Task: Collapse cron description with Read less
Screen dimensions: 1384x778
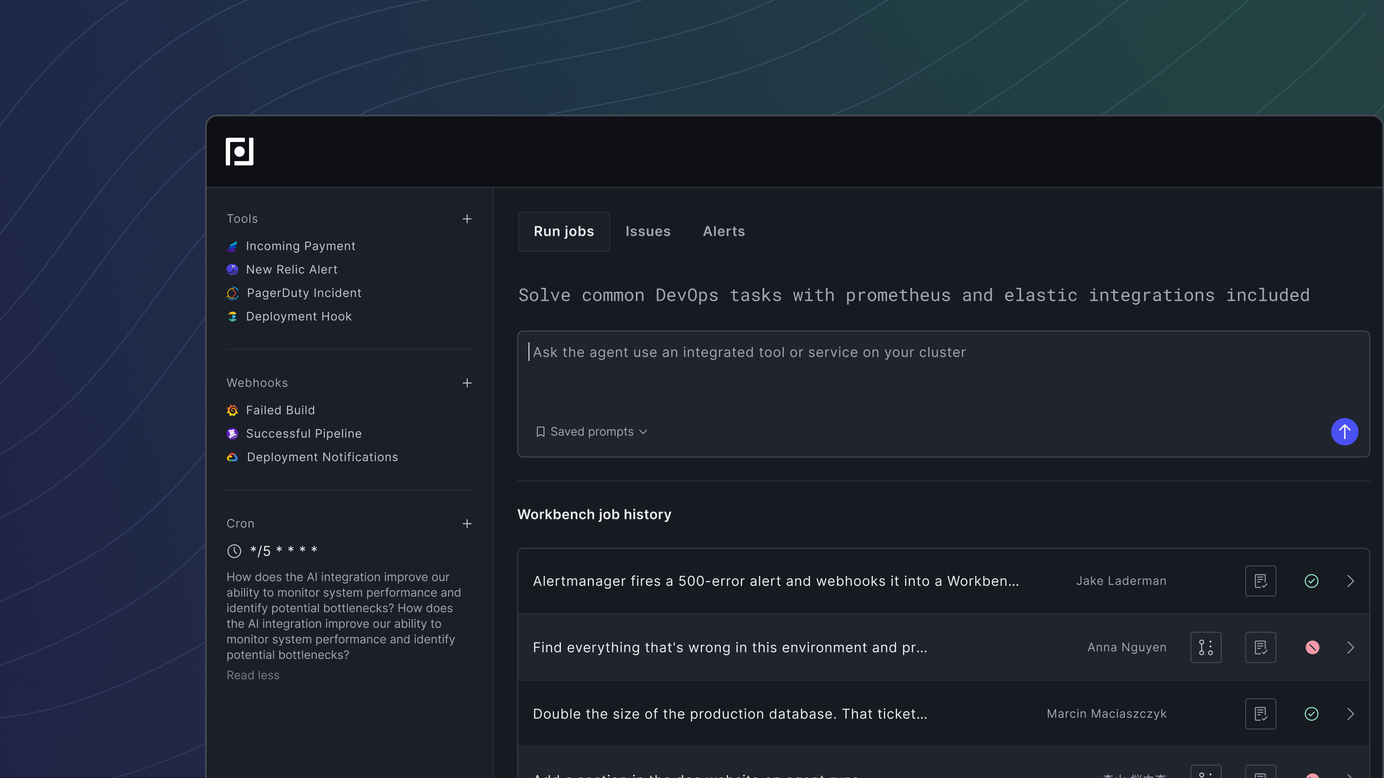Action: click(x=253, y=676)
